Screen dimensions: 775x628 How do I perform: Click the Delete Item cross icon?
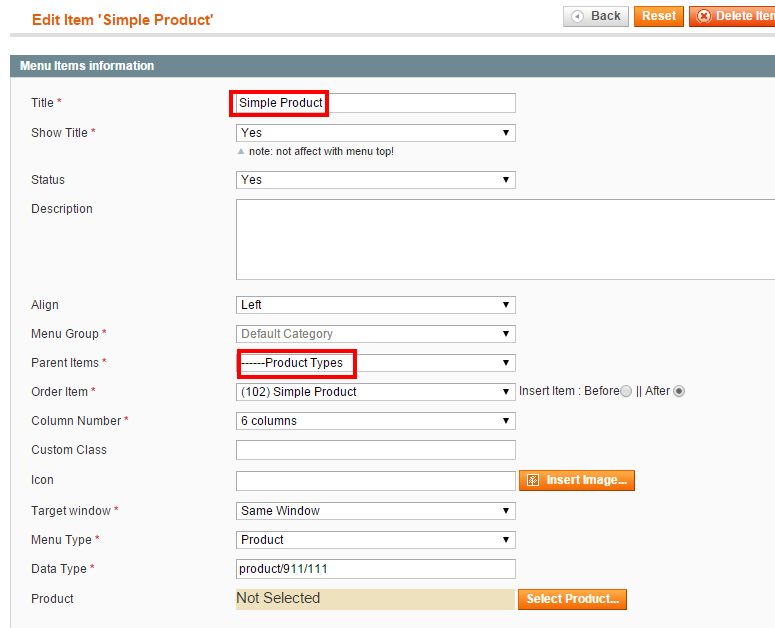point(704,16)
